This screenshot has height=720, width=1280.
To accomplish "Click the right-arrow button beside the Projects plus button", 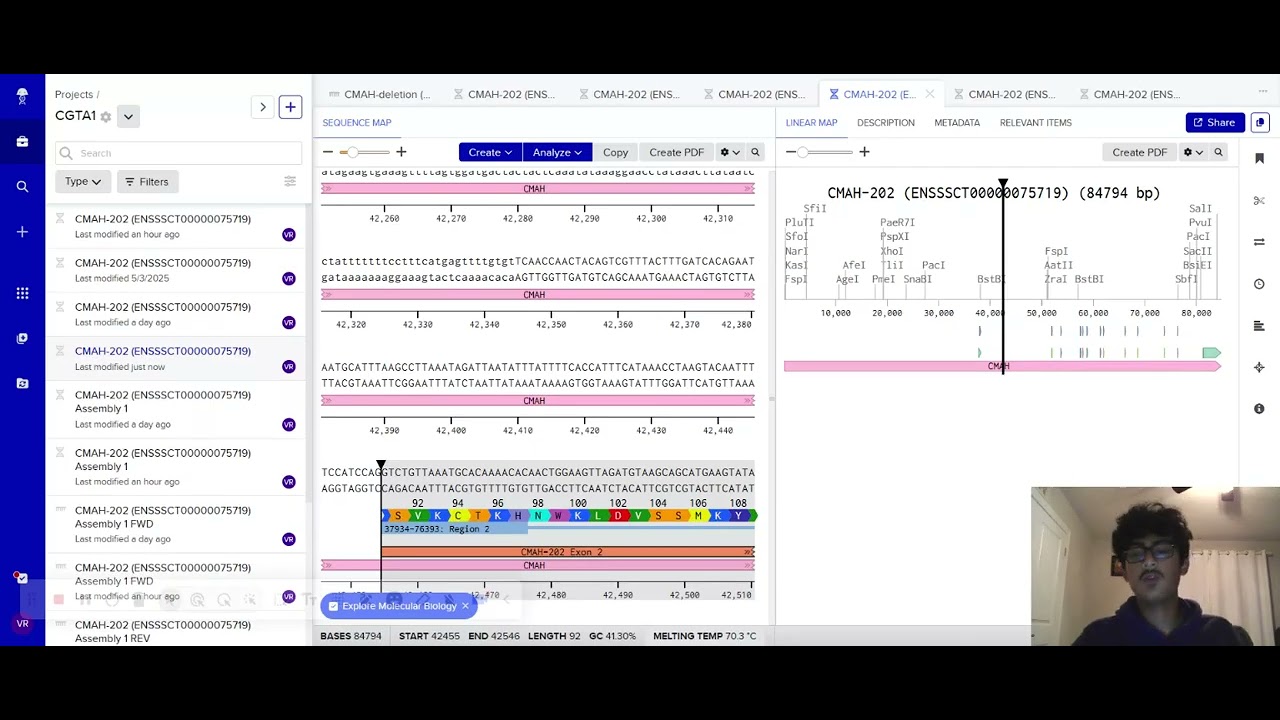I will (x=263, y=107).
